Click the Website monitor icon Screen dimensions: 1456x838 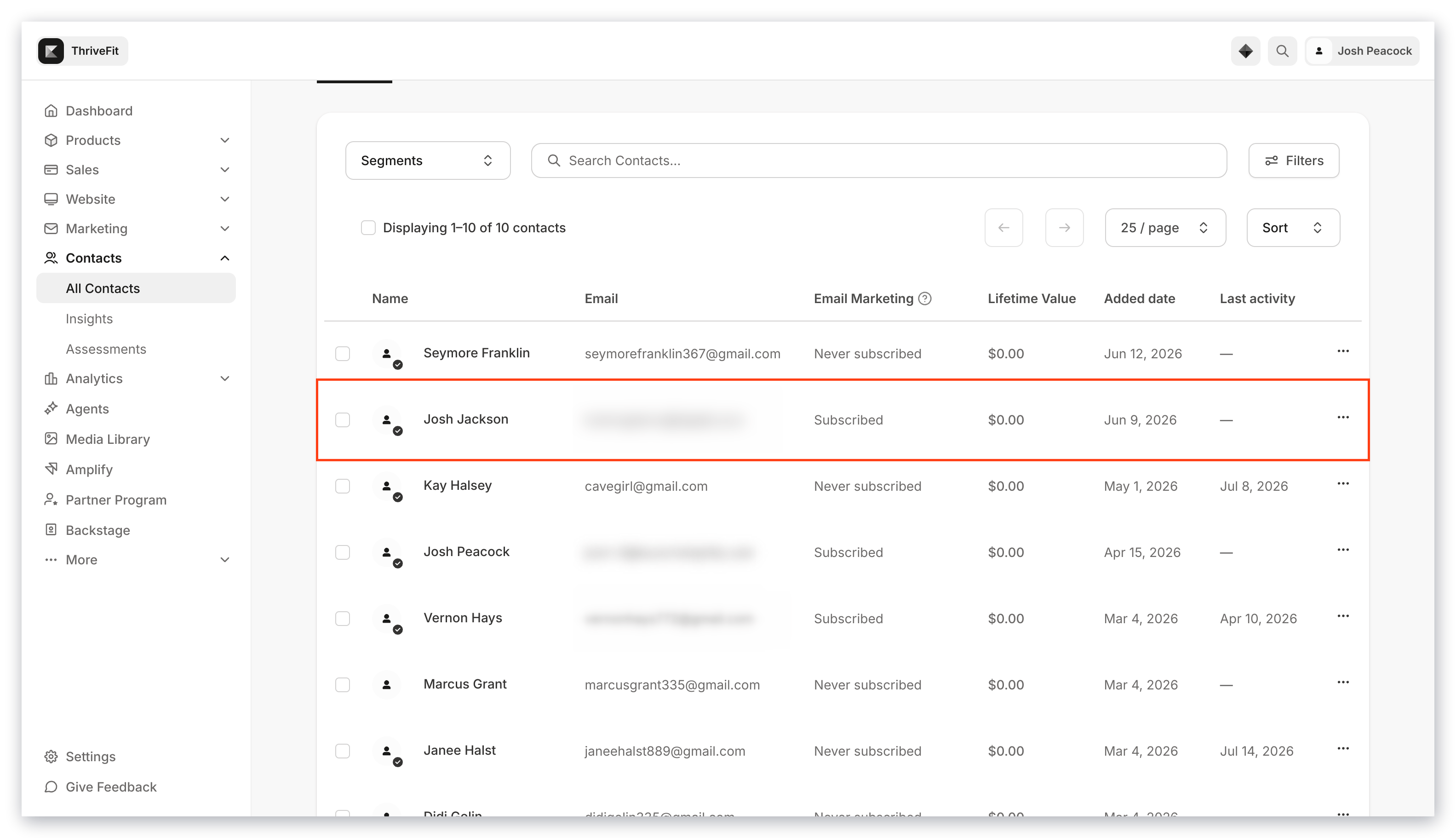pos(51,199)
